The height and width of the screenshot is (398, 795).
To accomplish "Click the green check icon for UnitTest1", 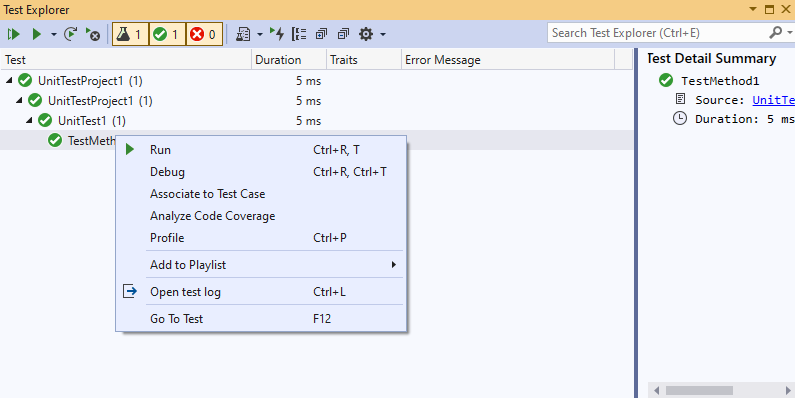I will tap(45, 120).
